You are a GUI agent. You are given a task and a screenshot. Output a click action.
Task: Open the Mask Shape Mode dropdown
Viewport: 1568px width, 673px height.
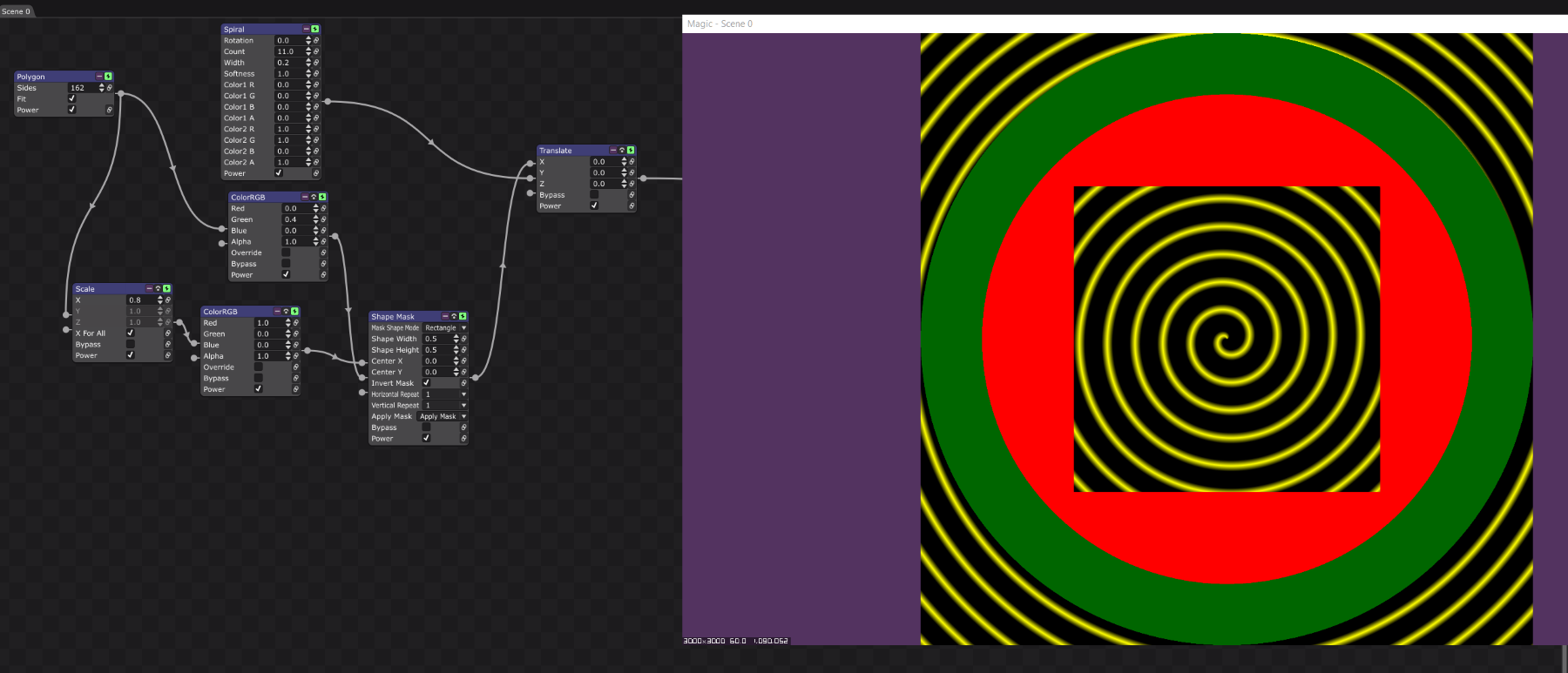tap(445, 327)
